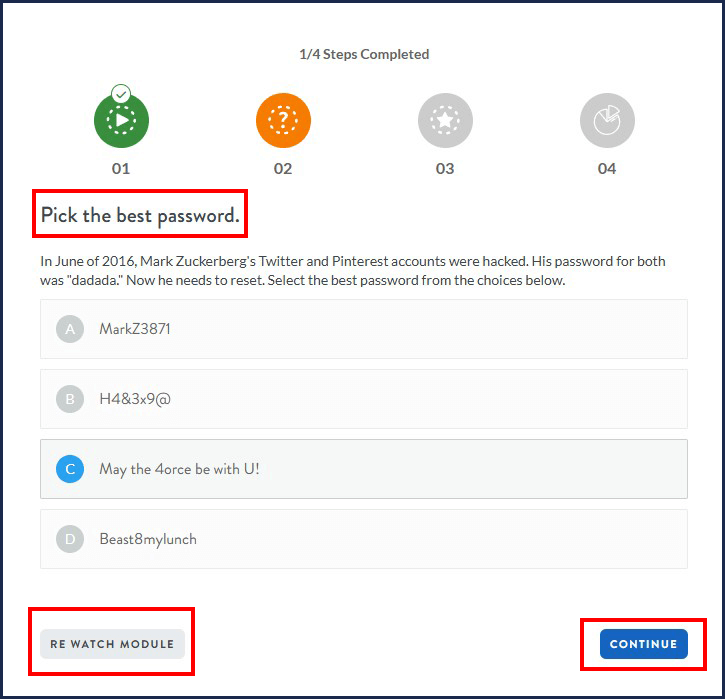The width and height of the screenshot is (725, 699).
Task: Select the letter A answer circle
Action: (70, 329)
